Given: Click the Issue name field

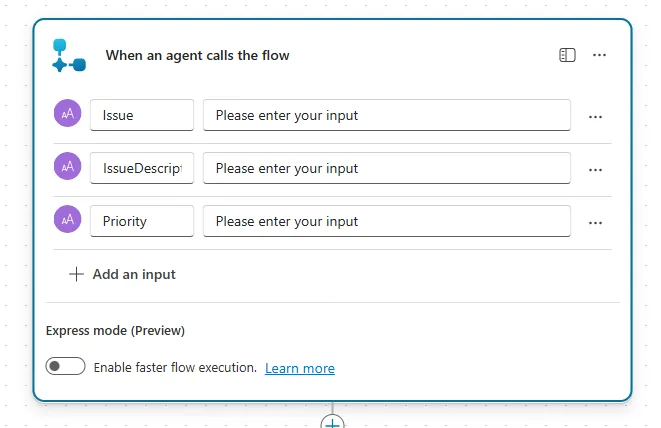Looking at the screenshot, I should click(x=142, y=115).
